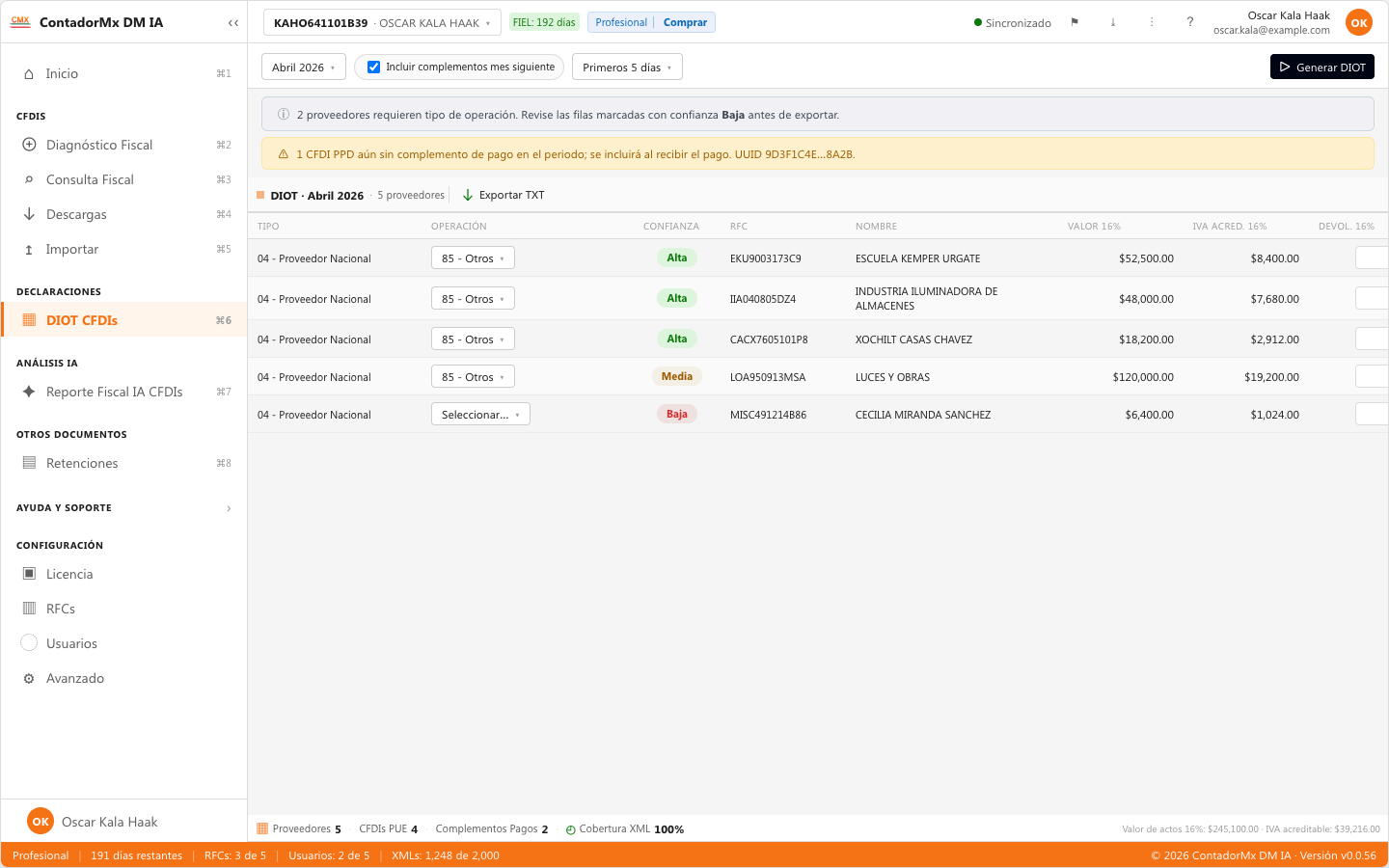The image size is (1389, 868).
Task: Open operation dropdown for INDUSTRIA ILUMINADORA row
Action: click(473, 298)
